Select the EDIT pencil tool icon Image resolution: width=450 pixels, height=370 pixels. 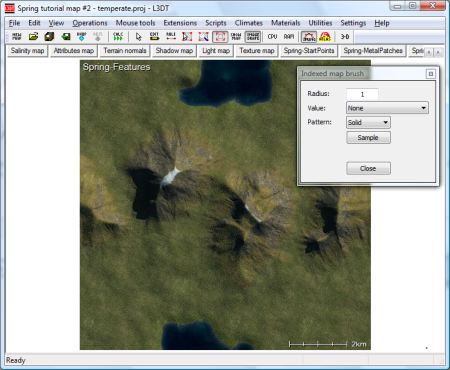(x=154, y=36)
